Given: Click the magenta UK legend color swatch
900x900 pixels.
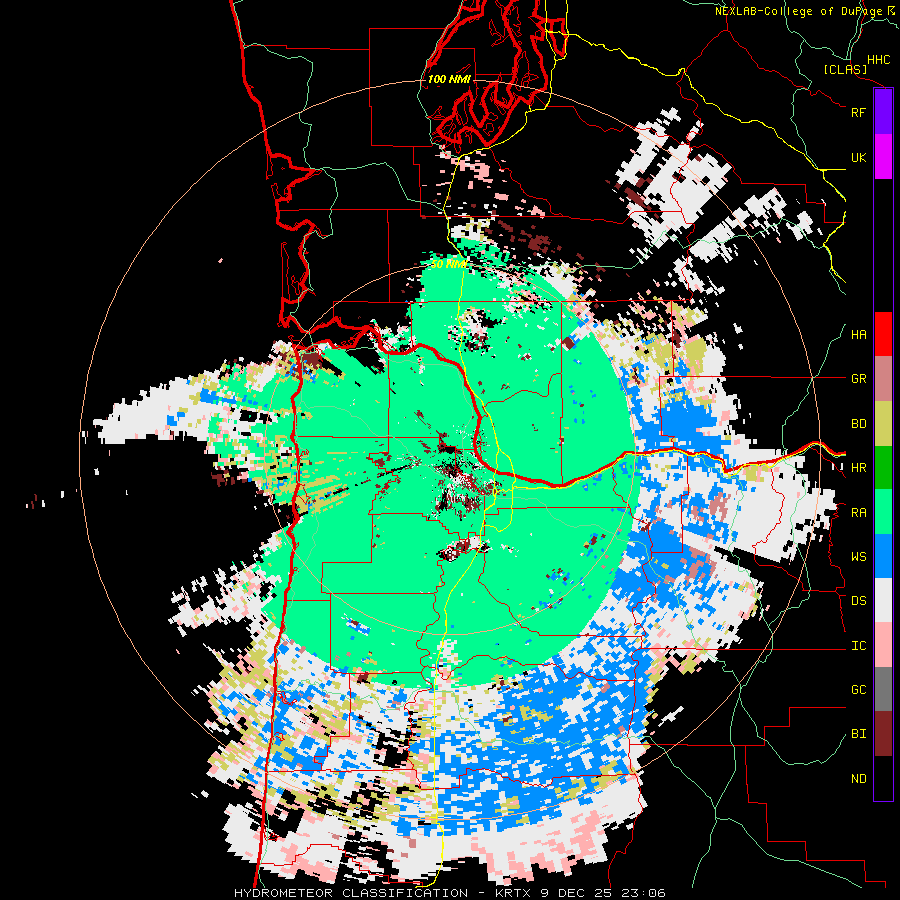Looking at the screenshot, I should click(x=883, y=157).
